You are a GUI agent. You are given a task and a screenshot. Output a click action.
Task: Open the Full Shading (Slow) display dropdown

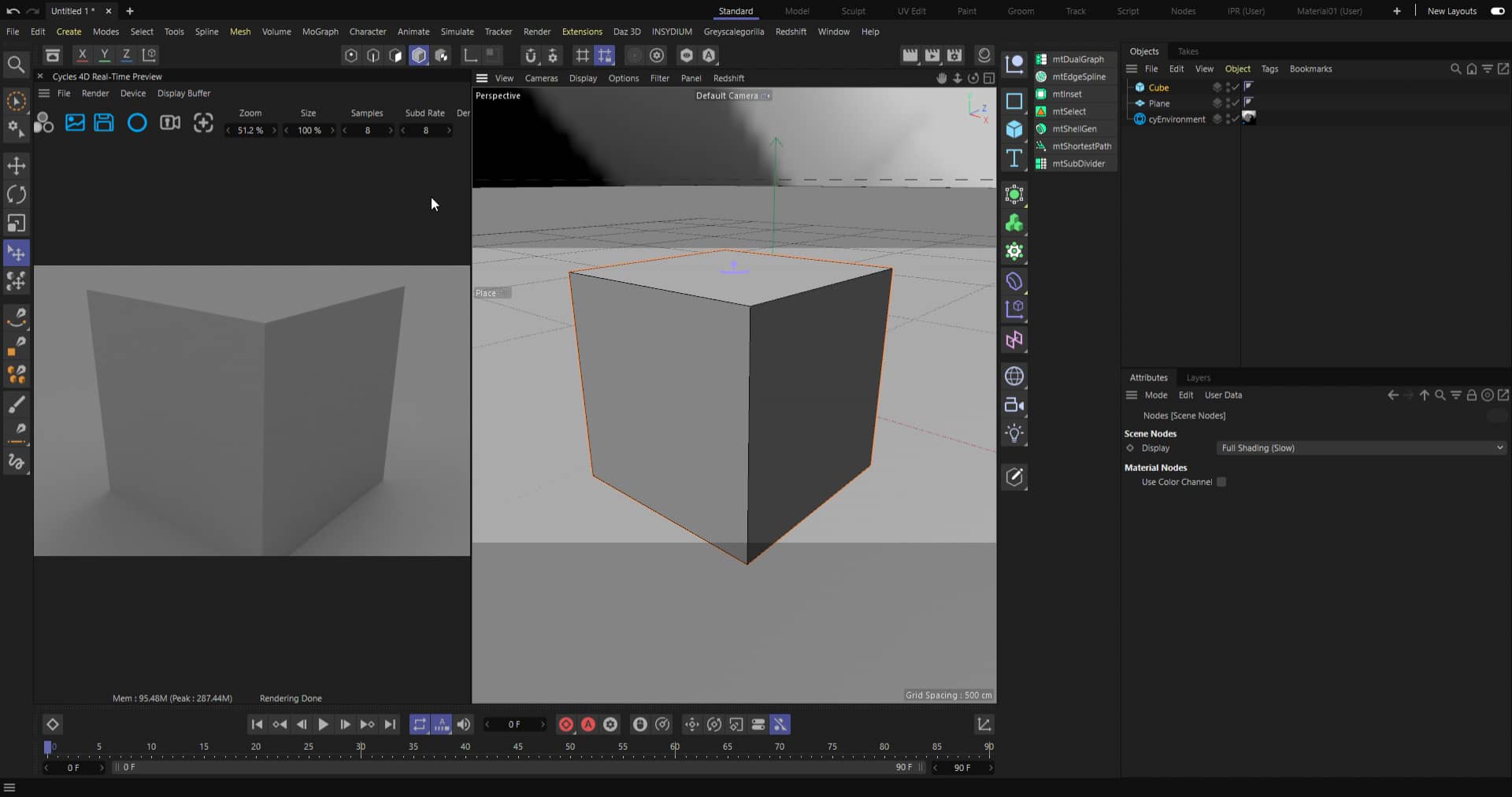pyautogui.click(x=1360, y=448)
